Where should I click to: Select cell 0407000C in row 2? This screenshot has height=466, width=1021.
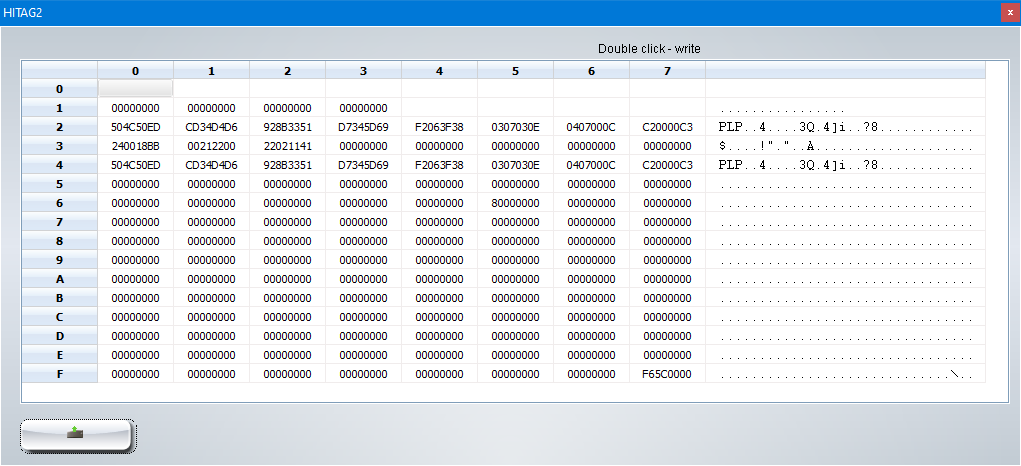591,128
